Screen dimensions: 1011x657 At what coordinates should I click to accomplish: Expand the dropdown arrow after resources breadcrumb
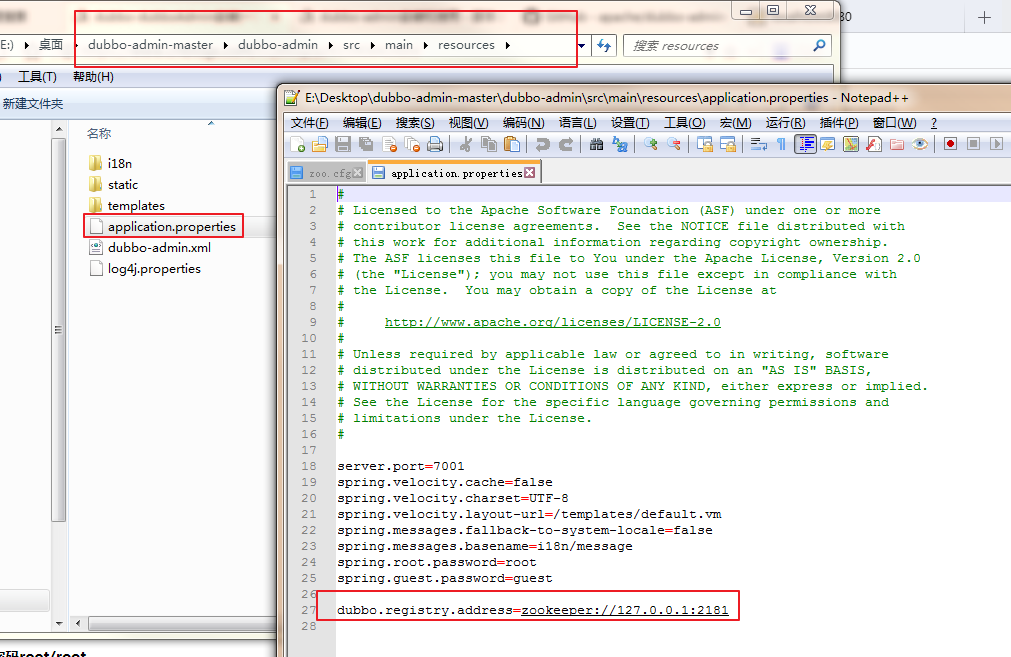(508, 45)
